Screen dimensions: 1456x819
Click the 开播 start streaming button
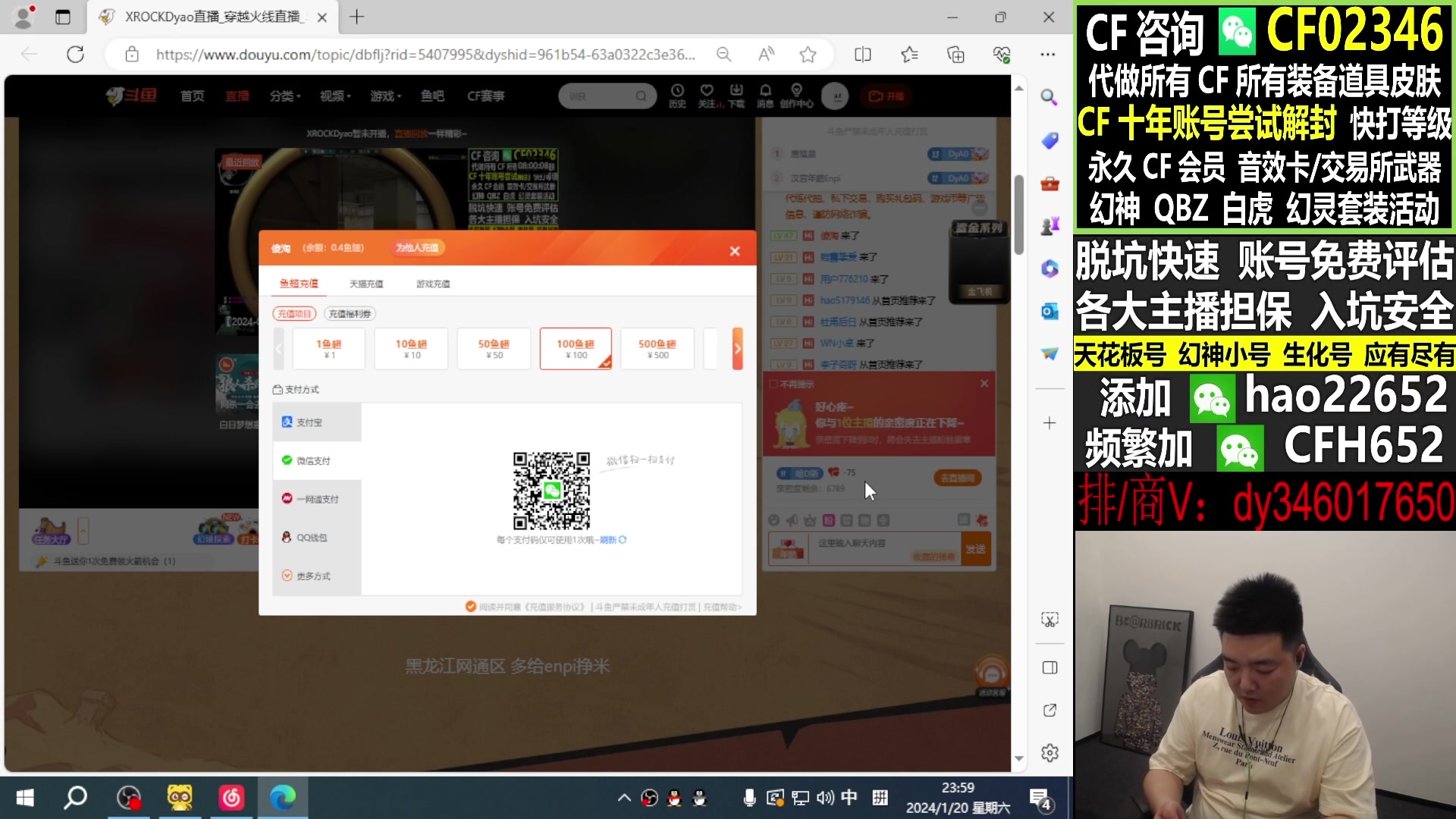[886, 96]
